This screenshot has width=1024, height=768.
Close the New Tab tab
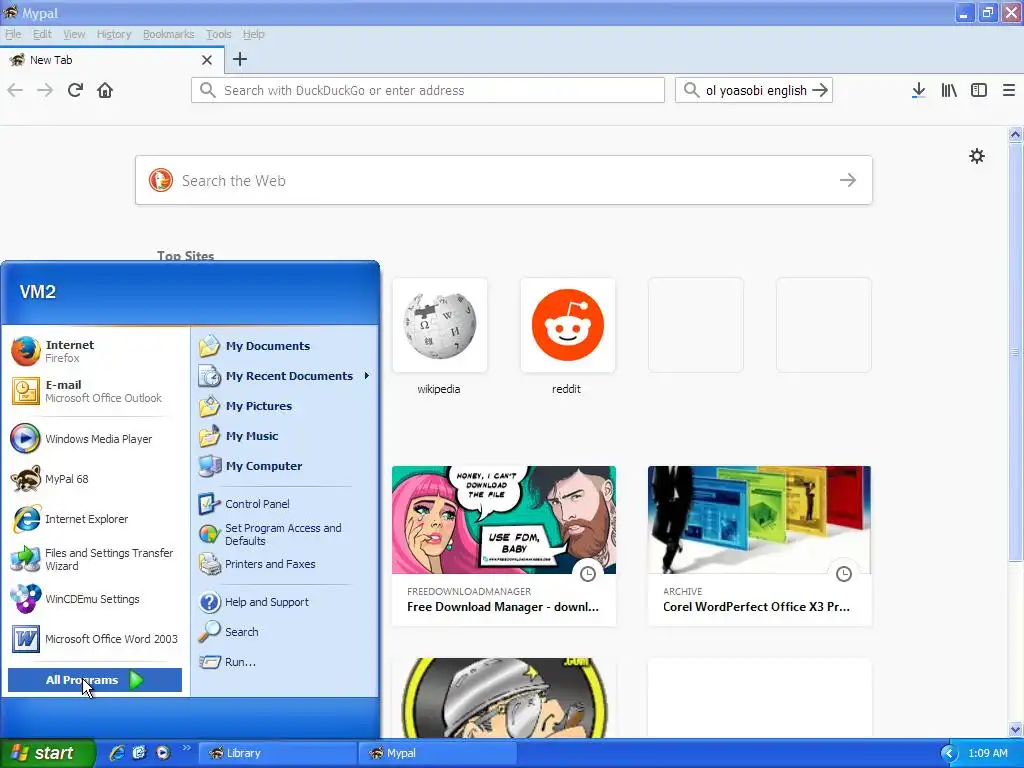click(x=207, y=60)
